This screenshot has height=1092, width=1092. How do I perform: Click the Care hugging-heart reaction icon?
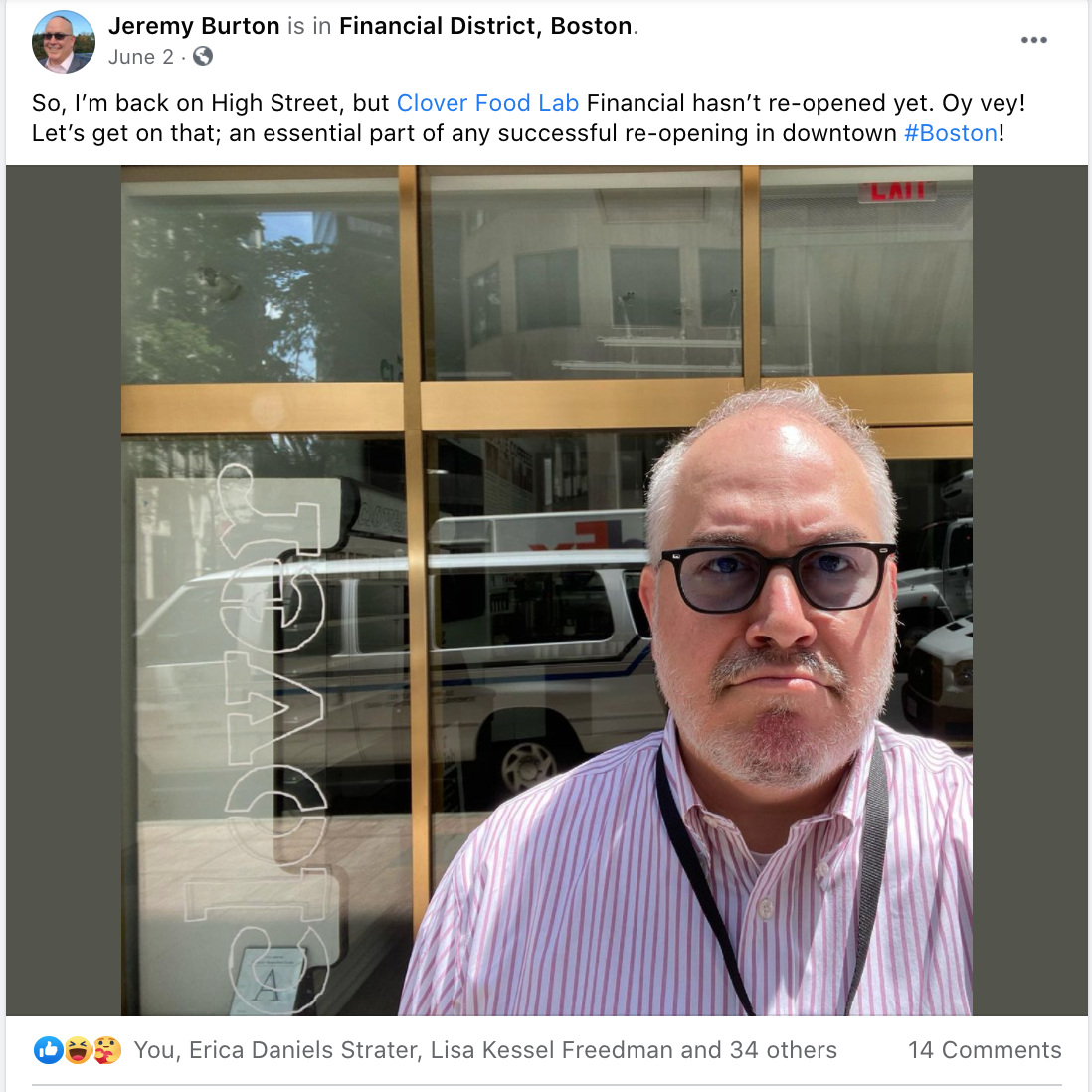coord(106,1050)
